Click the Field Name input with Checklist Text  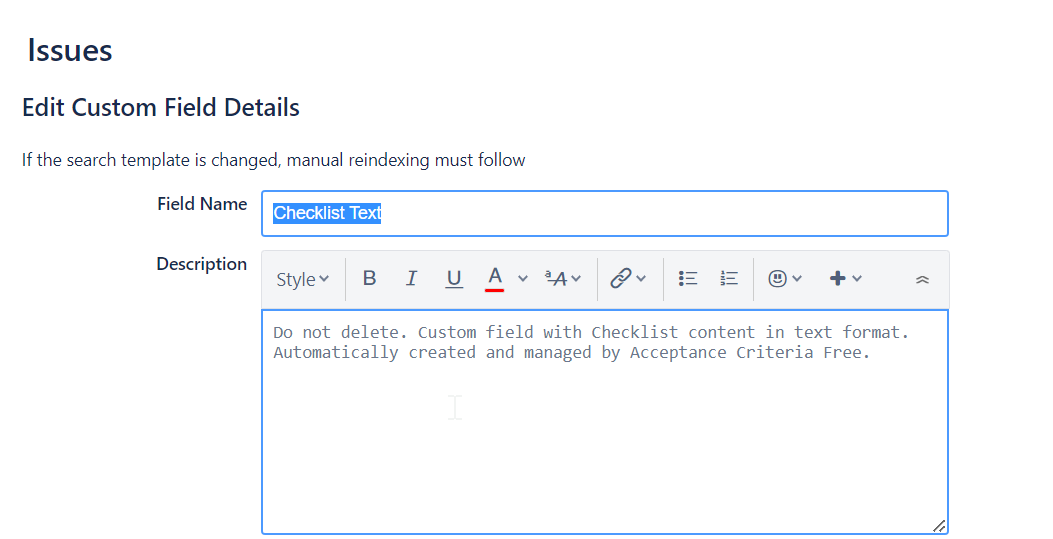604,213
